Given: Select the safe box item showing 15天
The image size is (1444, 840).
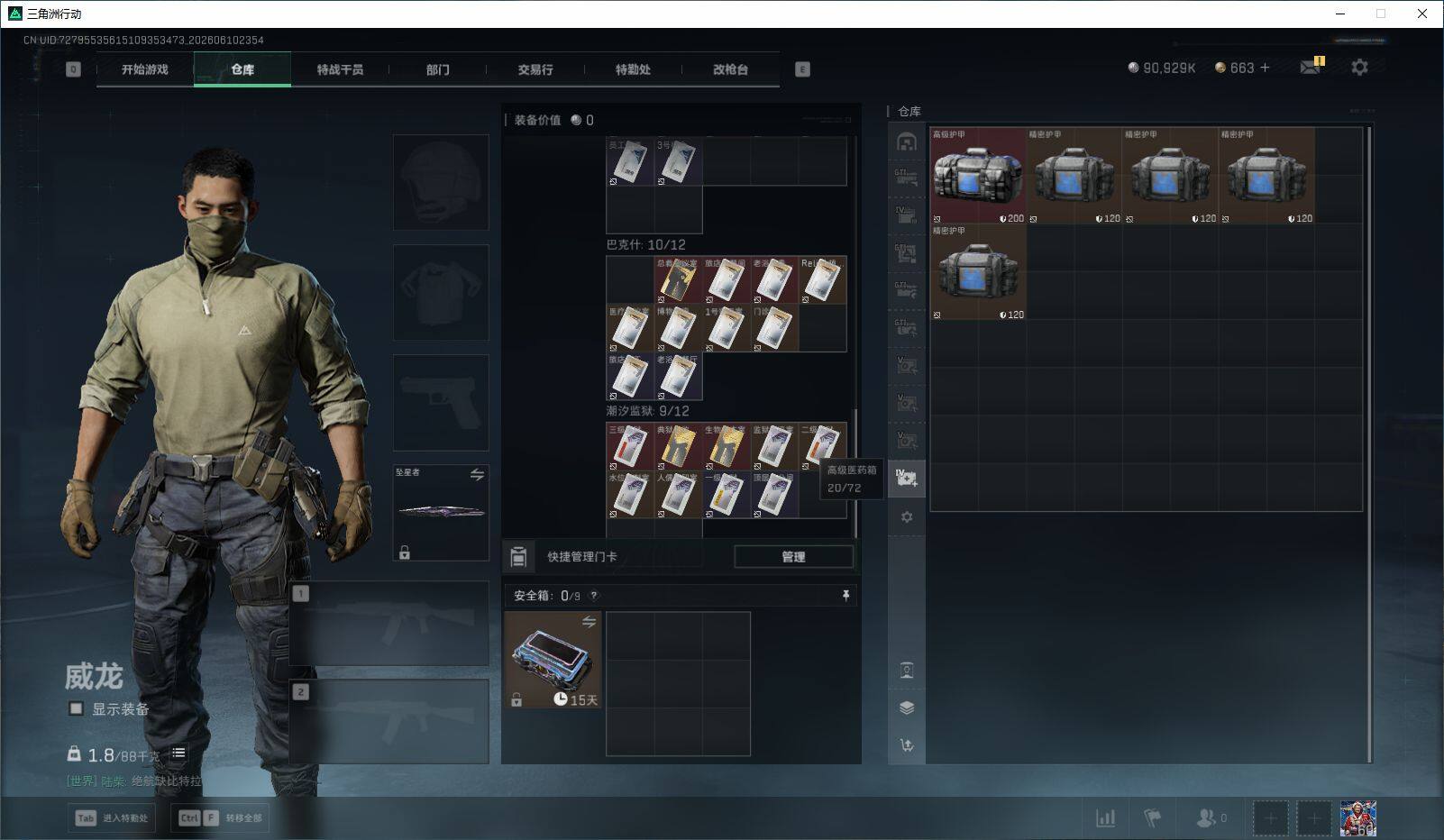Looking at the screenshot, I should click(x=553, y=660).
